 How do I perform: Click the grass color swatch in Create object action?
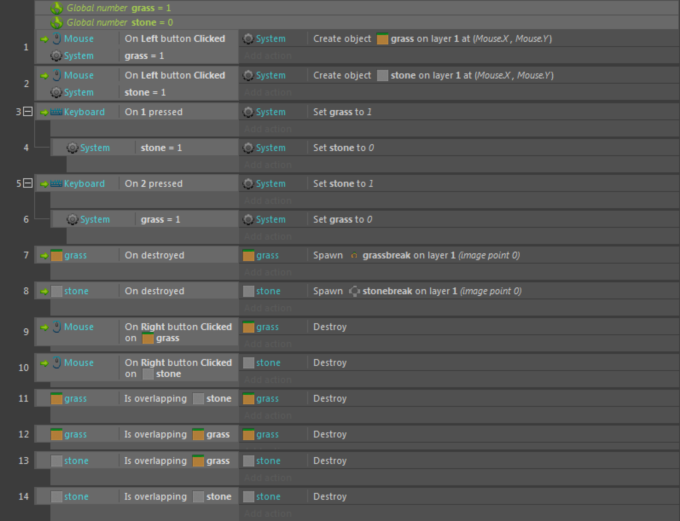382,39
